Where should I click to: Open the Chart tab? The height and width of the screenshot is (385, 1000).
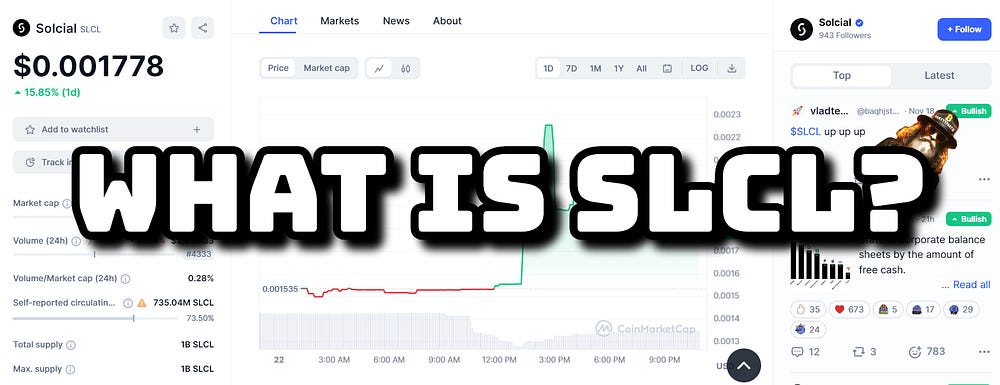284,20
